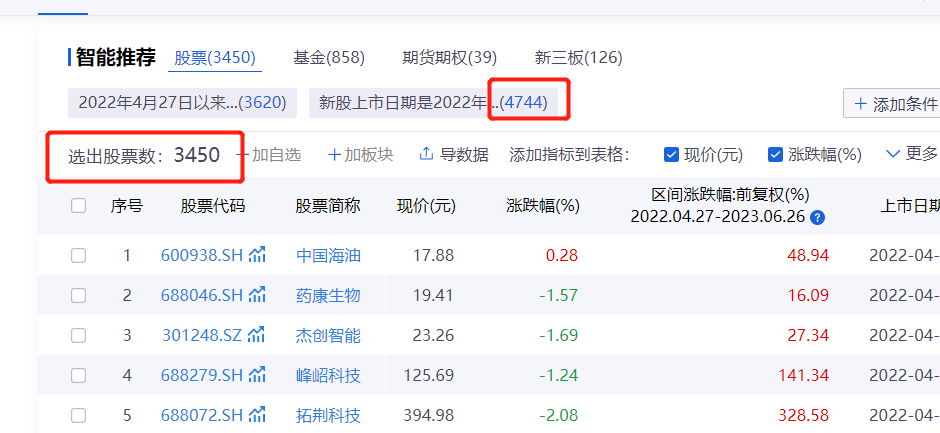This screenshot has height=433, width=940.
Task: Click the 股票代码 column header
Action: (x=213, y=206)
